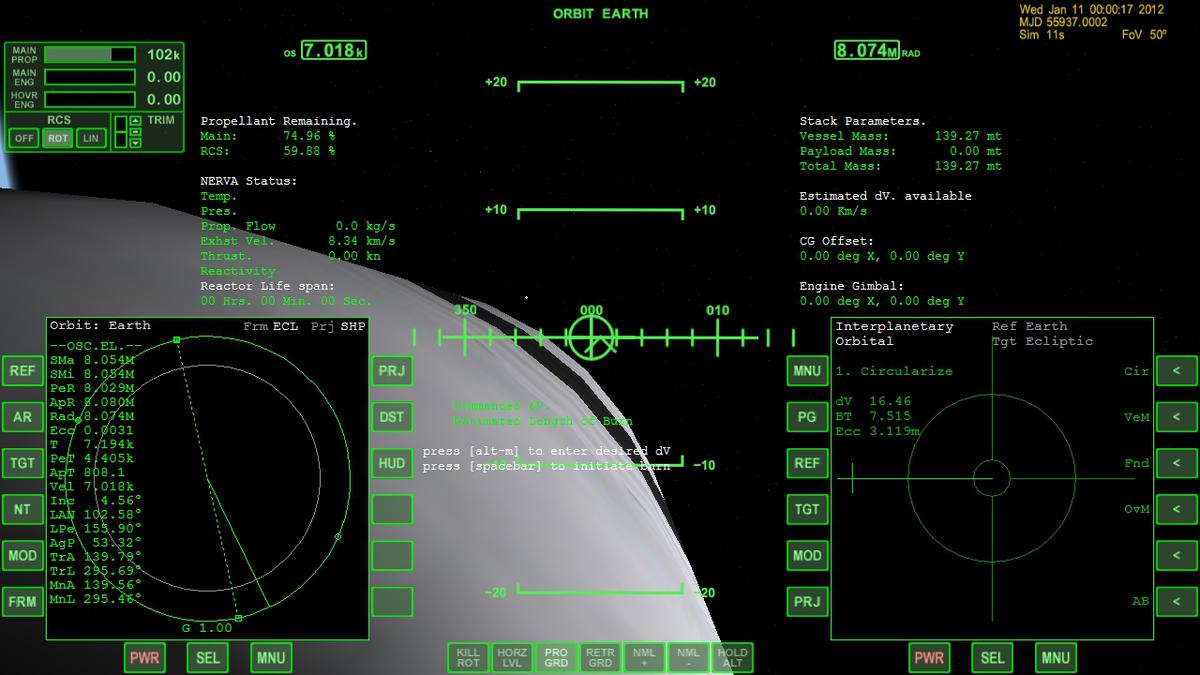Image resolution: width=1200 pixels, height=675 pixels.
Task: Click MNU above the PG button
Action: click(x=807, y=370)
